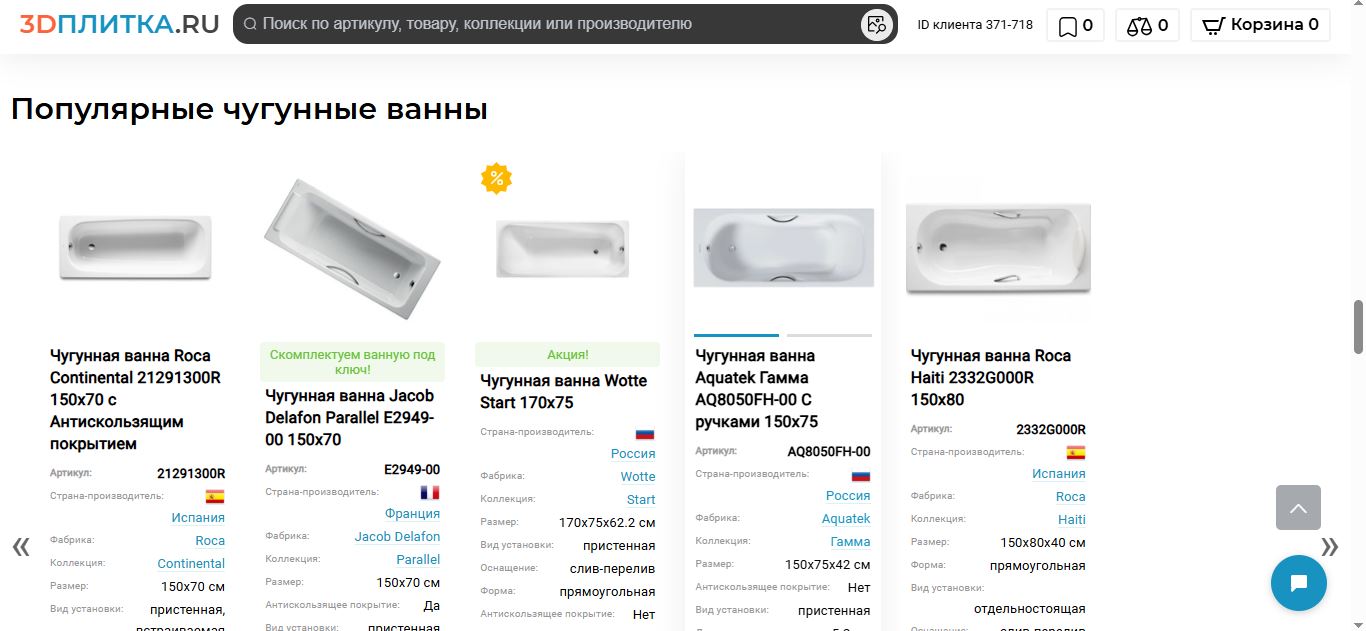Screen dimensions: 1366x631
Task: Open the Aquatek factory link
Action: [846, 519]
